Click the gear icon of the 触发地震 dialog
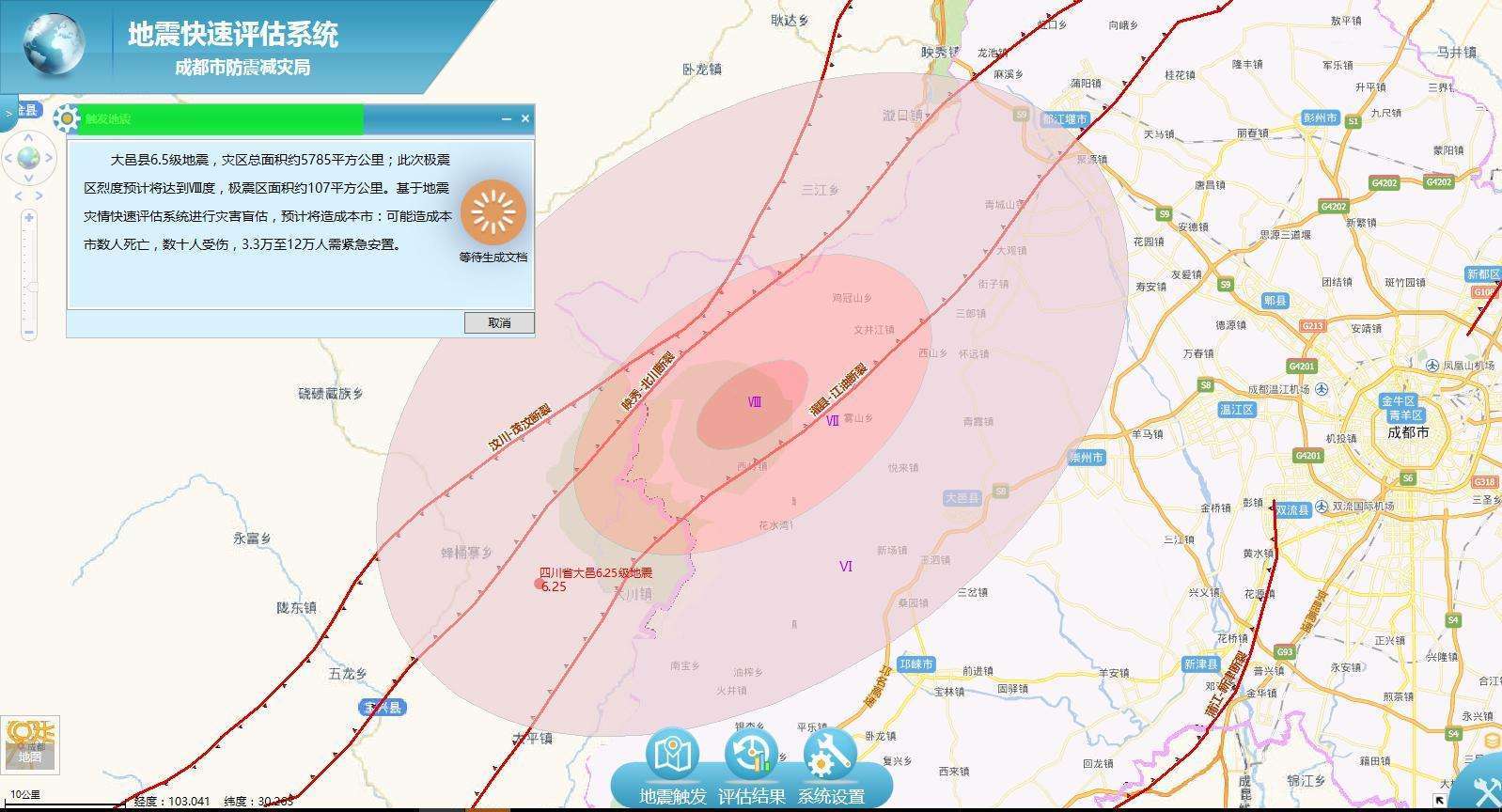 tap(67, 118)
